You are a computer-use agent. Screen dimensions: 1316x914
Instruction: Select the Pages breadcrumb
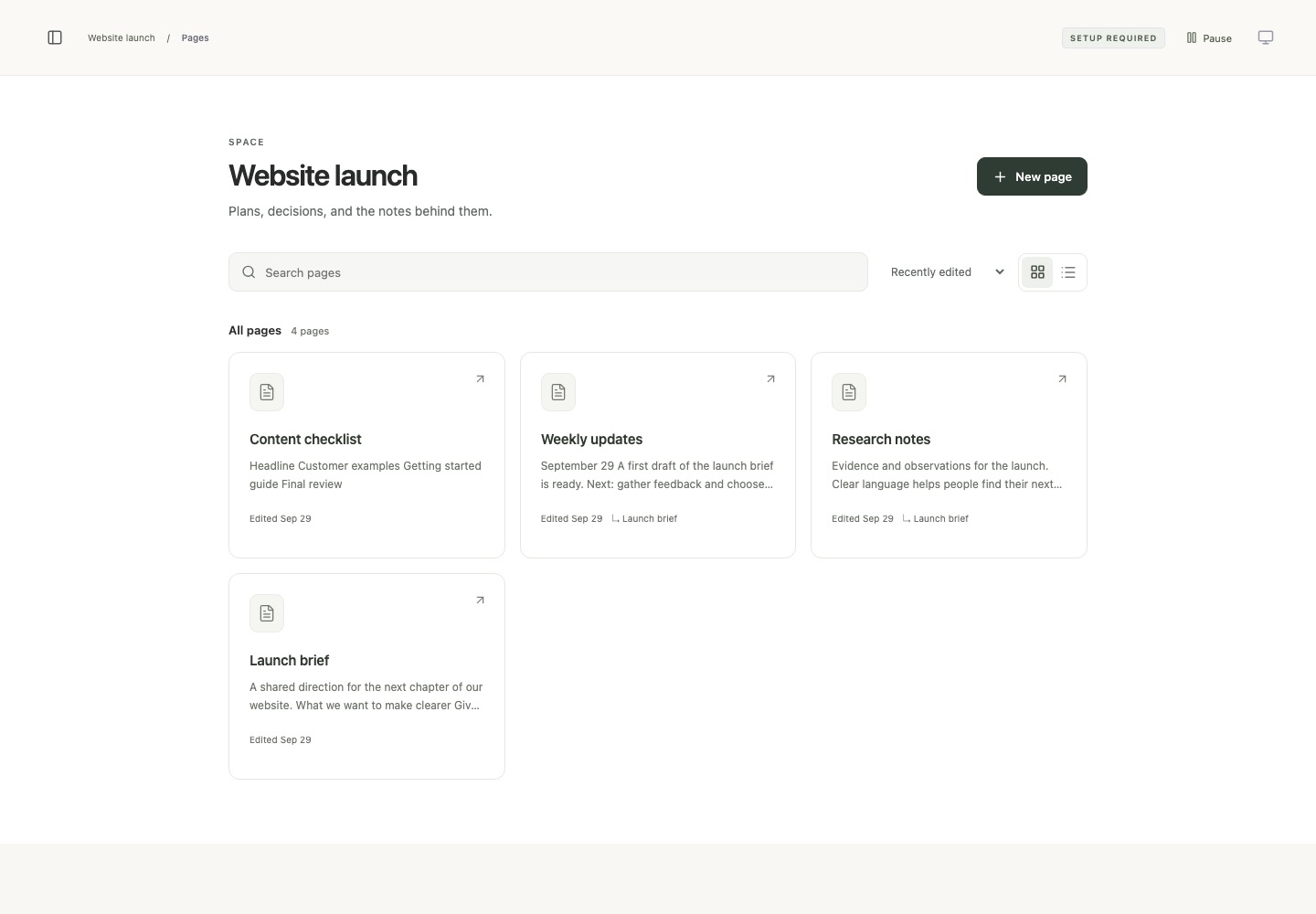[195, 38]
